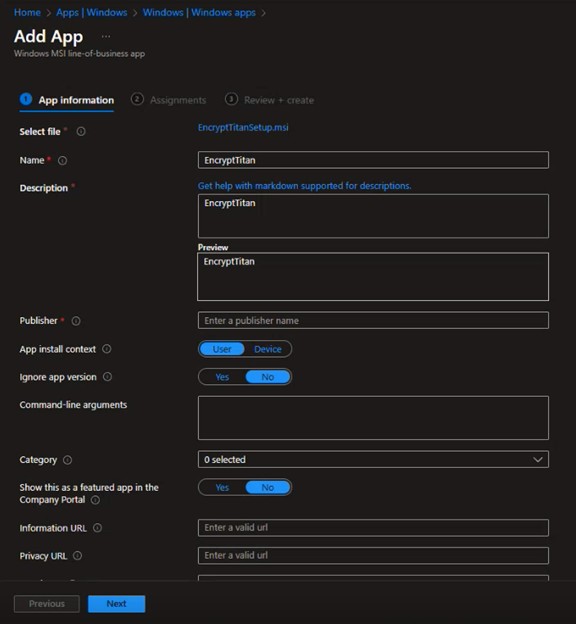This screenshot has height=624, width=576.
Task: Open the Apps | Windows breadcrumb
Action: [x=92, y=13]
